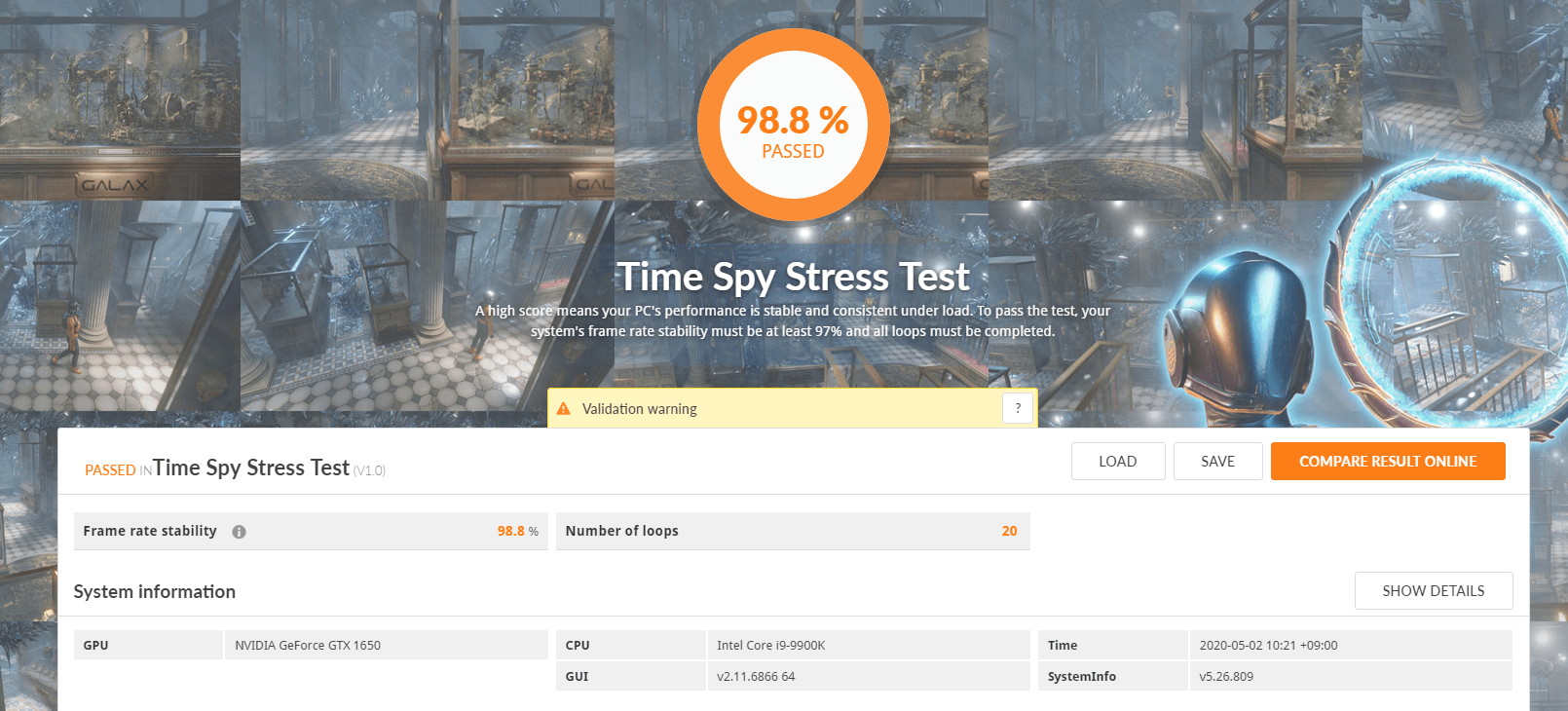Select the Time Spy Stress Test hero title

click(793, 277)
